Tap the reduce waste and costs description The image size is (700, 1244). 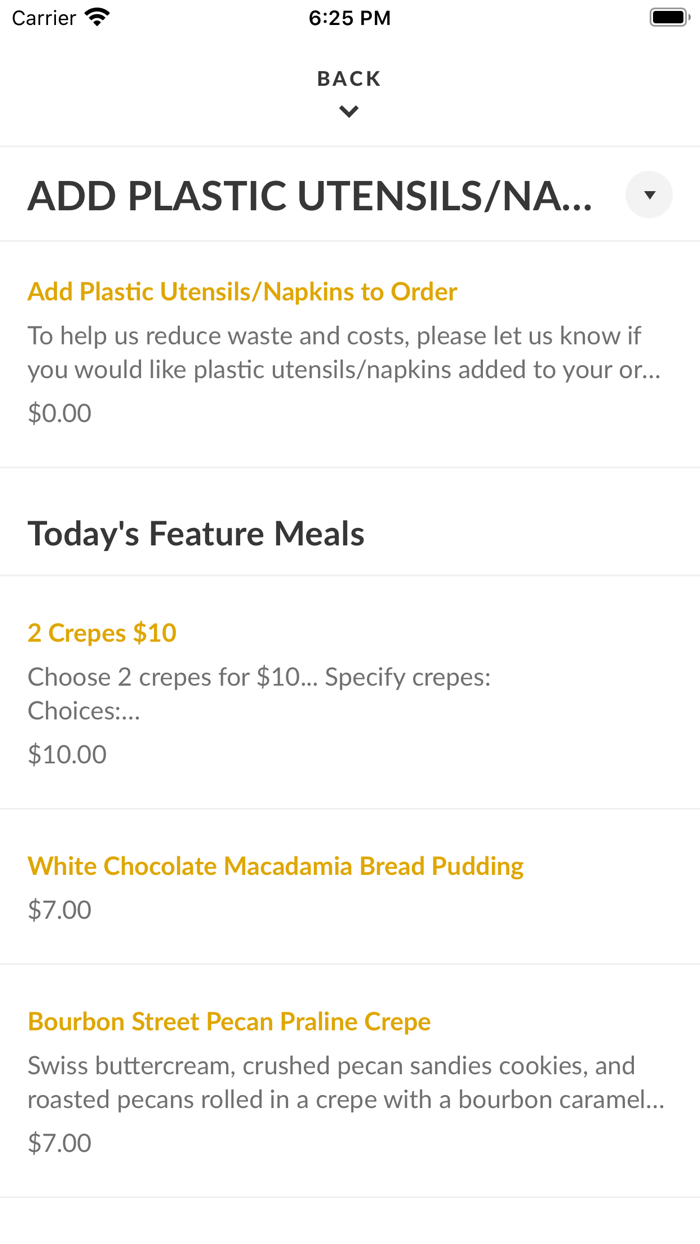[x=343, y=353]
